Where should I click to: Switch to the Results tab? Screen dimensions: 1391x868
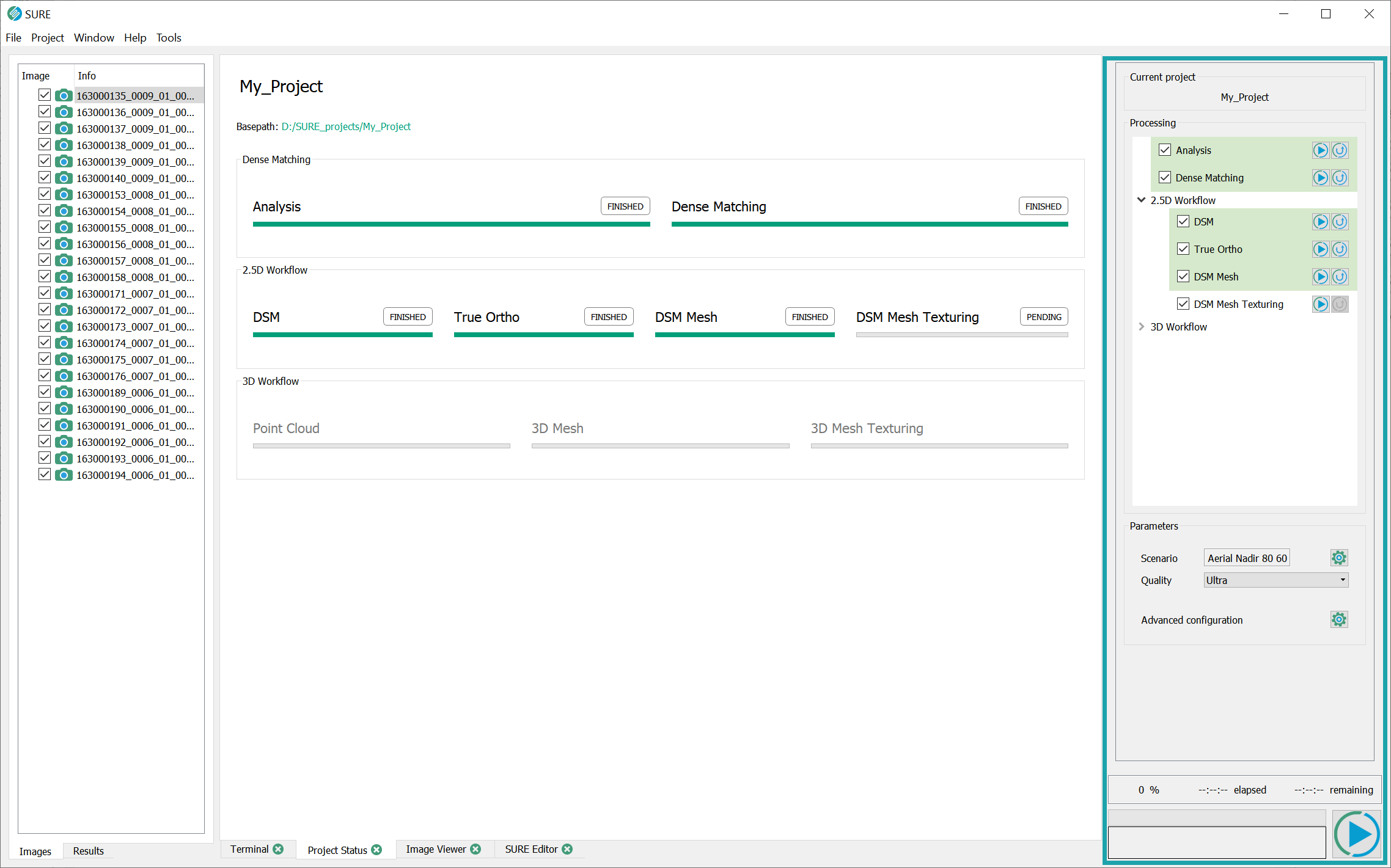click(x=88, y=851)
